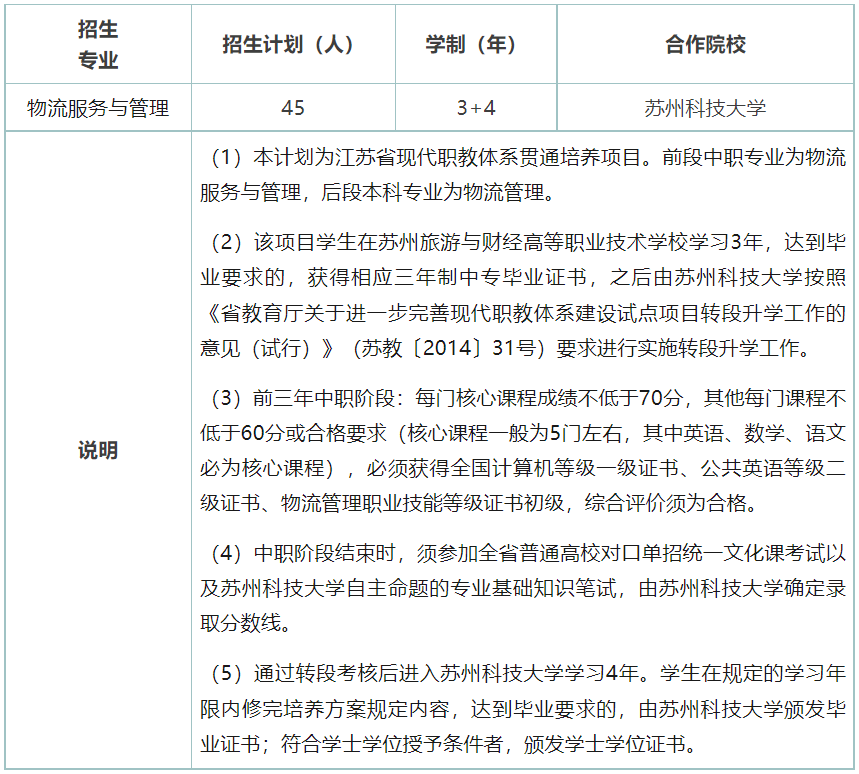Click paragraph (3) starting 前三年中职阶段
The width and height of the screenshot is (859, 774).
coord(523,450)
